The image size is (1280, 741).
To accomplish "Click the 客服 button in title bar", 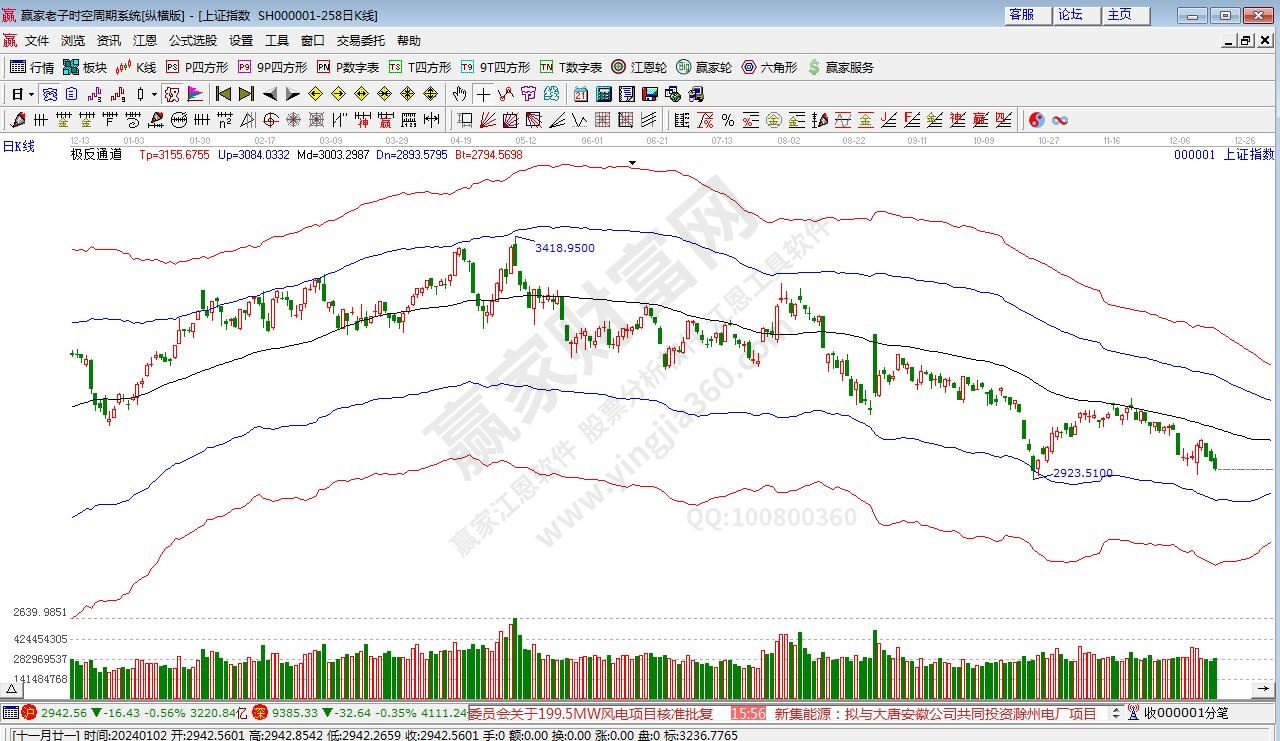I will [x=1021, y=15].
